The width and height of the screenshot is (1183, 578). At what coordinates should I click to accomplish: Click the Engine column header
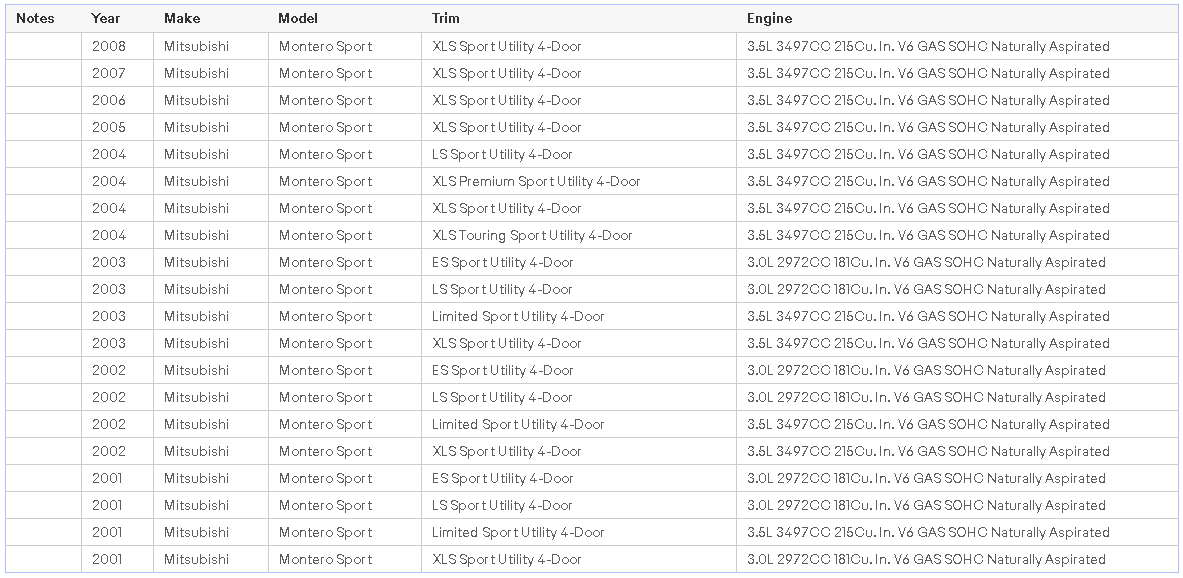pos(769,18)
